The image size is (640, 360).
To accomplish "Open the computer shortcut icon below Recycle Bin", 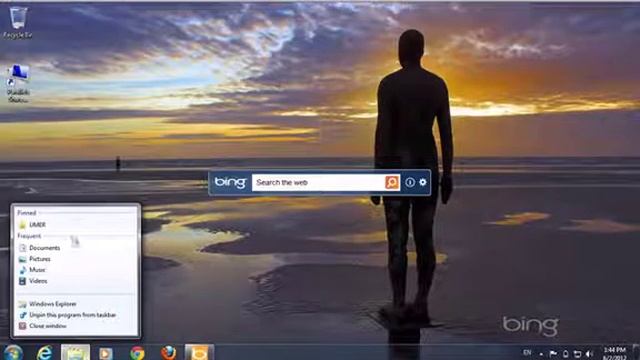I will (x=18, y=84).
